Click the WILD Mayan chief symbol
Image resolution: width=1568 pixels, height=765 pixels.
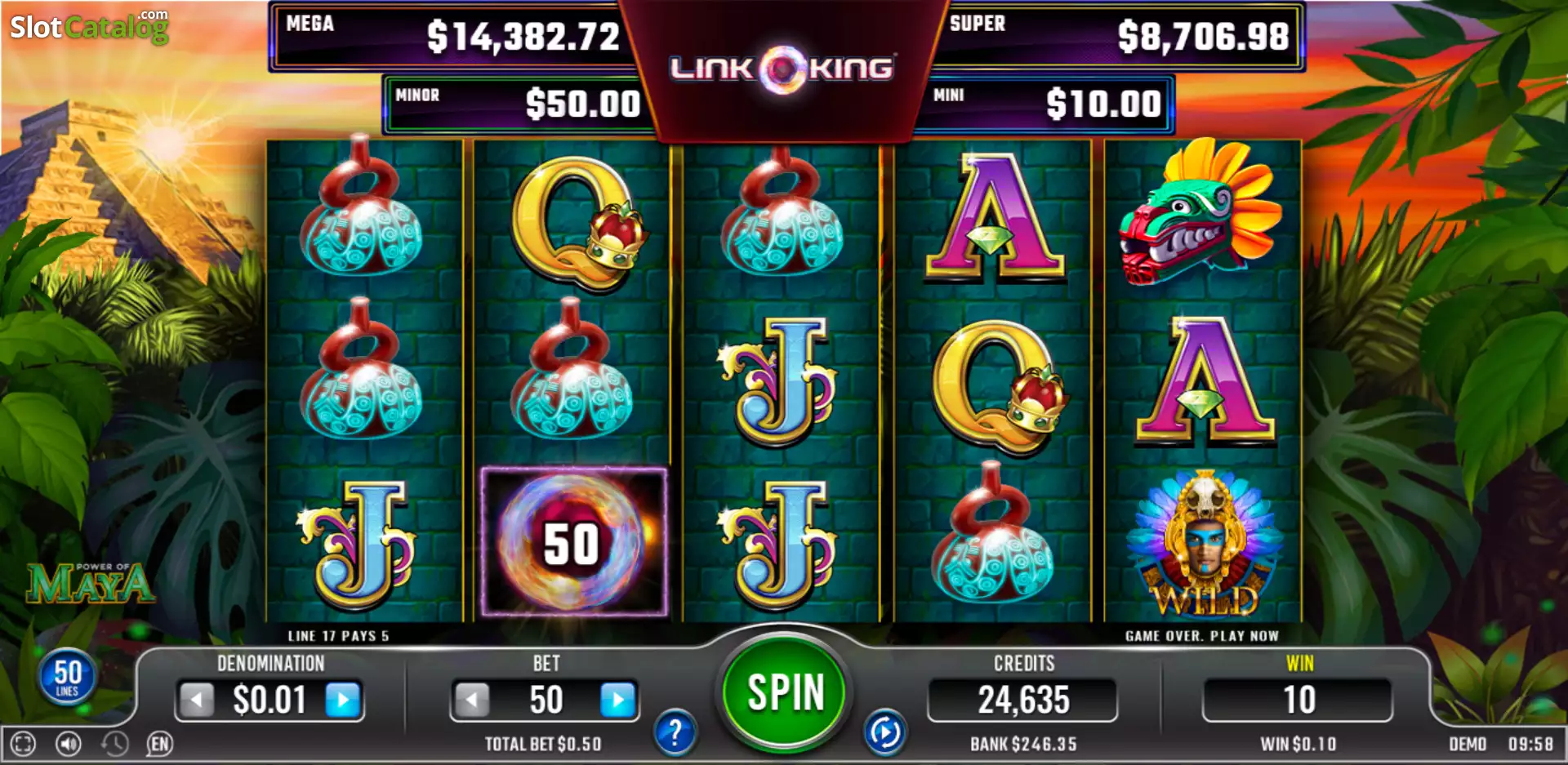tap(1202, 545)
